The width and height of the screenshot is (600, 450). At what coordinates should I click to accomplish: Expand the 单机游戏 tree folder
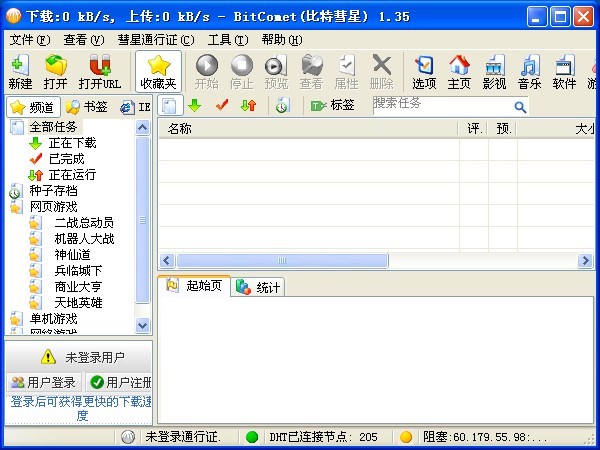16,318
